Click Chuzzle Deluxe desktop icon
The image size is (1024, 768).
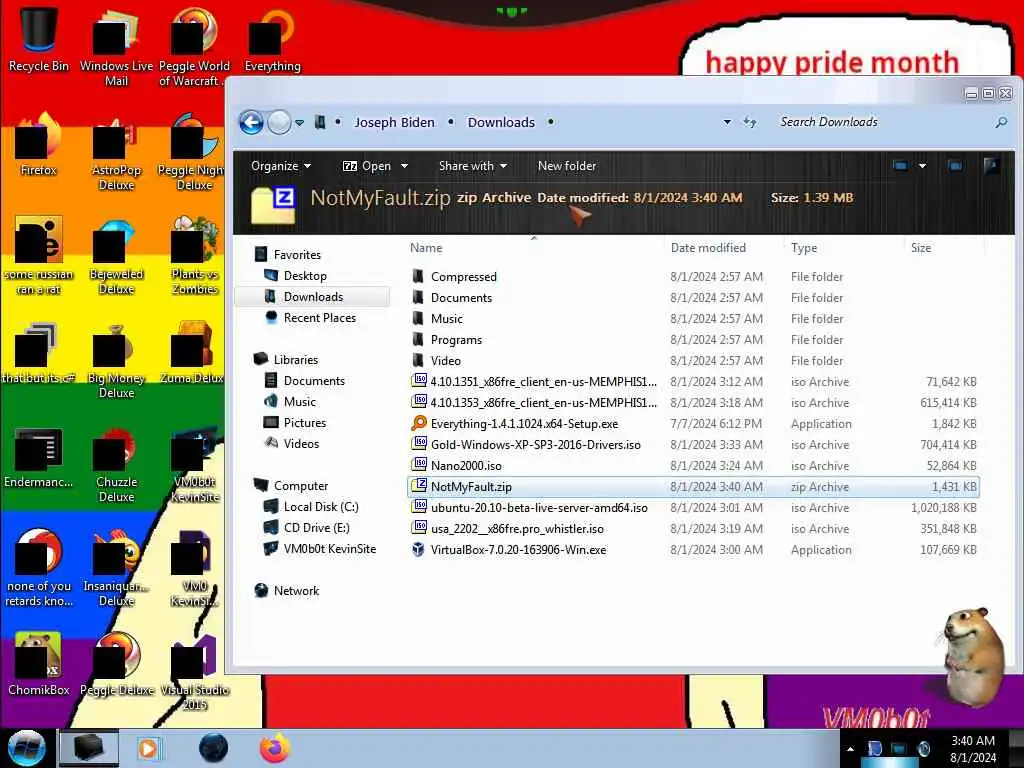(116, 465)
